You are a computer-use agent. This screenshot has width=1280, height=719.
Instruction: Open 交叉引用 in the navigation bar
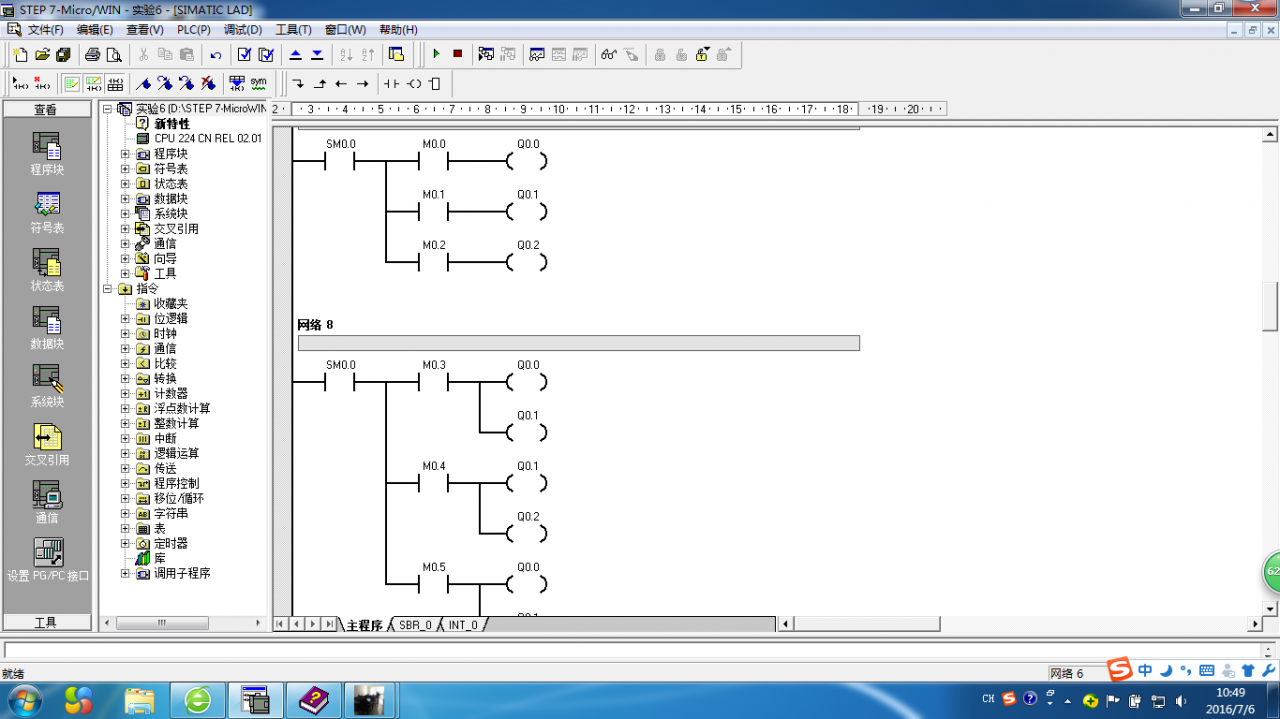(x=47, y=446)
